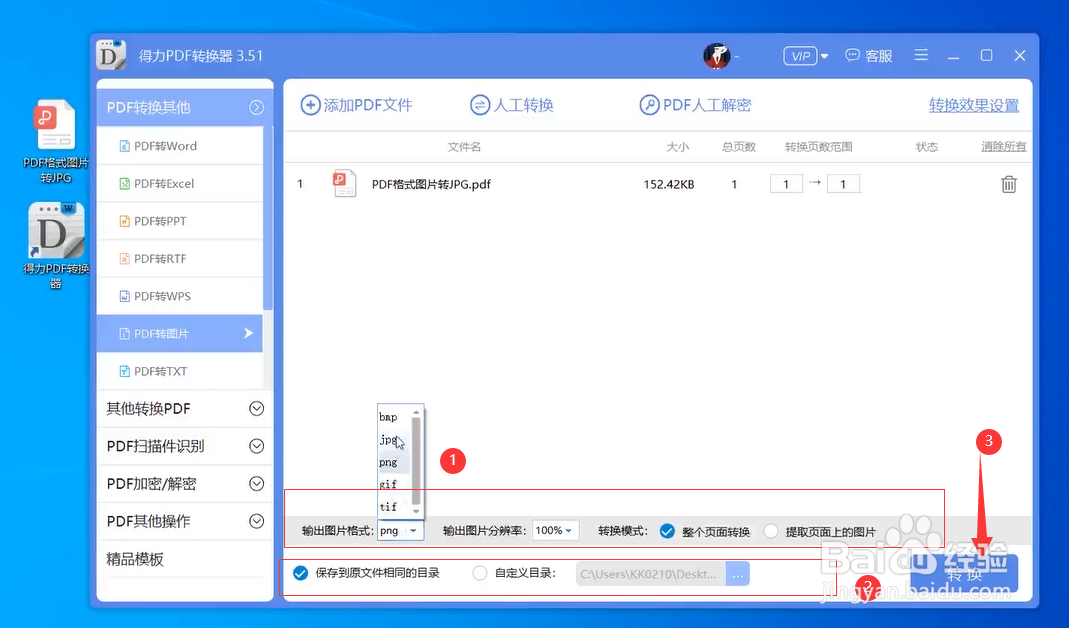Click the Add PDF file plus icon

click(x=310, y=105)
